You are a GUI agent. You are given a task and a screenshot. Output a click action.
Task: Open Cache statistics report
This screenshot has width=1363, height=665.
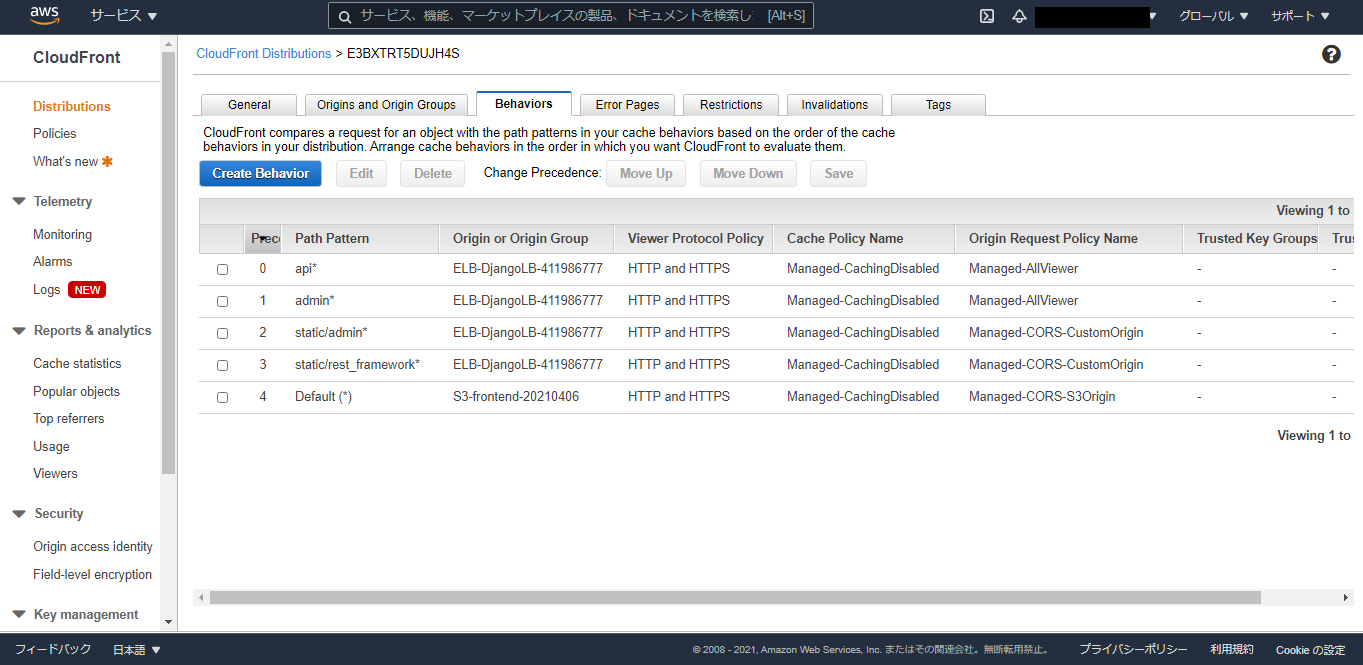click(x=77, y=363)
